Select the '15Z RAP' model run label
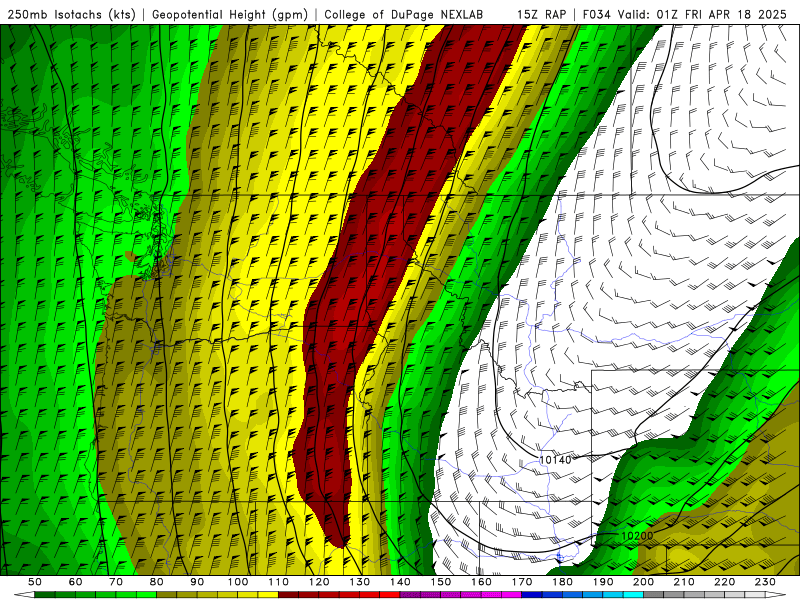Image resolution: width=800 pixels, height=600 pixels. click(541, 15)
